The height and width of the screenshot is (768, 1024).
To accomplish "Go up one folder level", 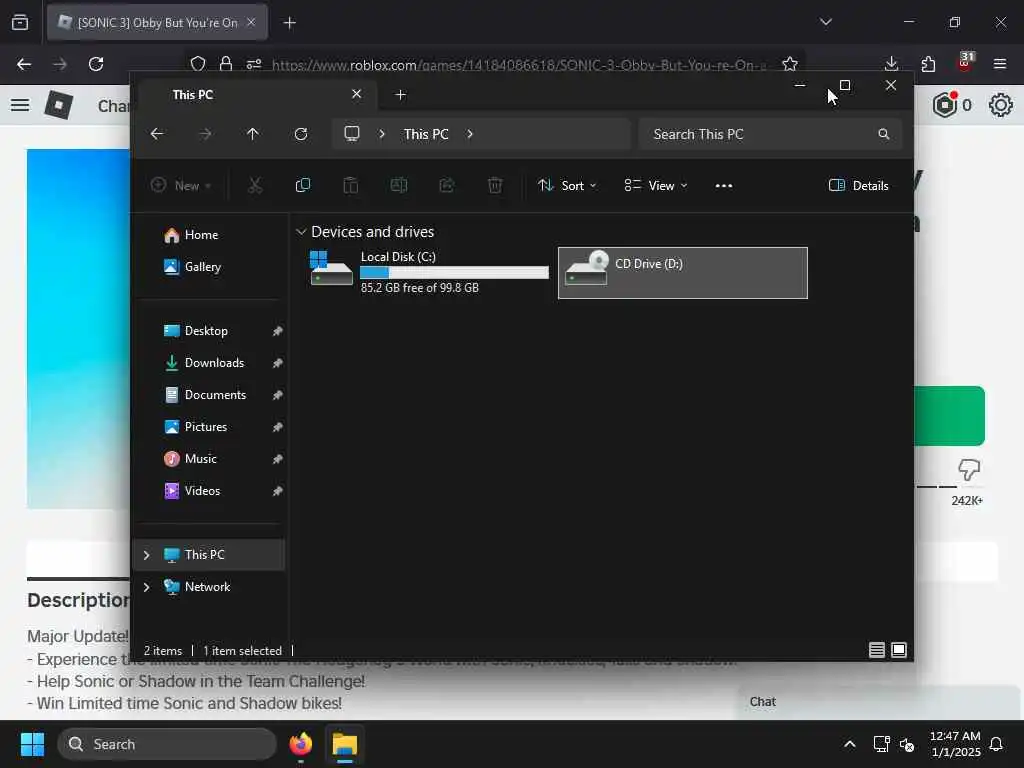I will (253, 134).
